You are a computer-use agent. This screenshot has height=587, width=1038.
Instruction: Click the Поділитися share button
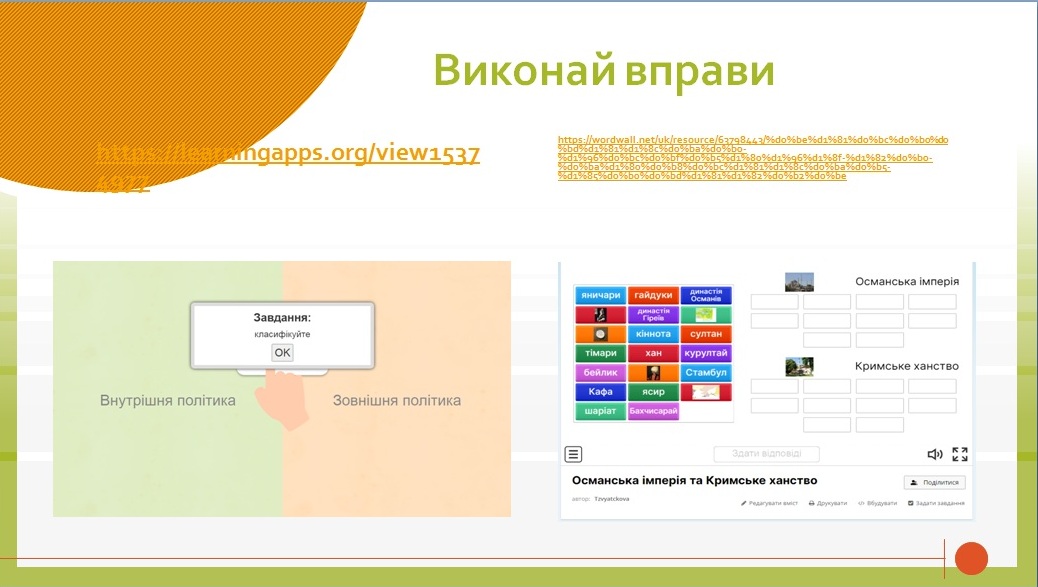pyautogui.click(x=935, y=482)
